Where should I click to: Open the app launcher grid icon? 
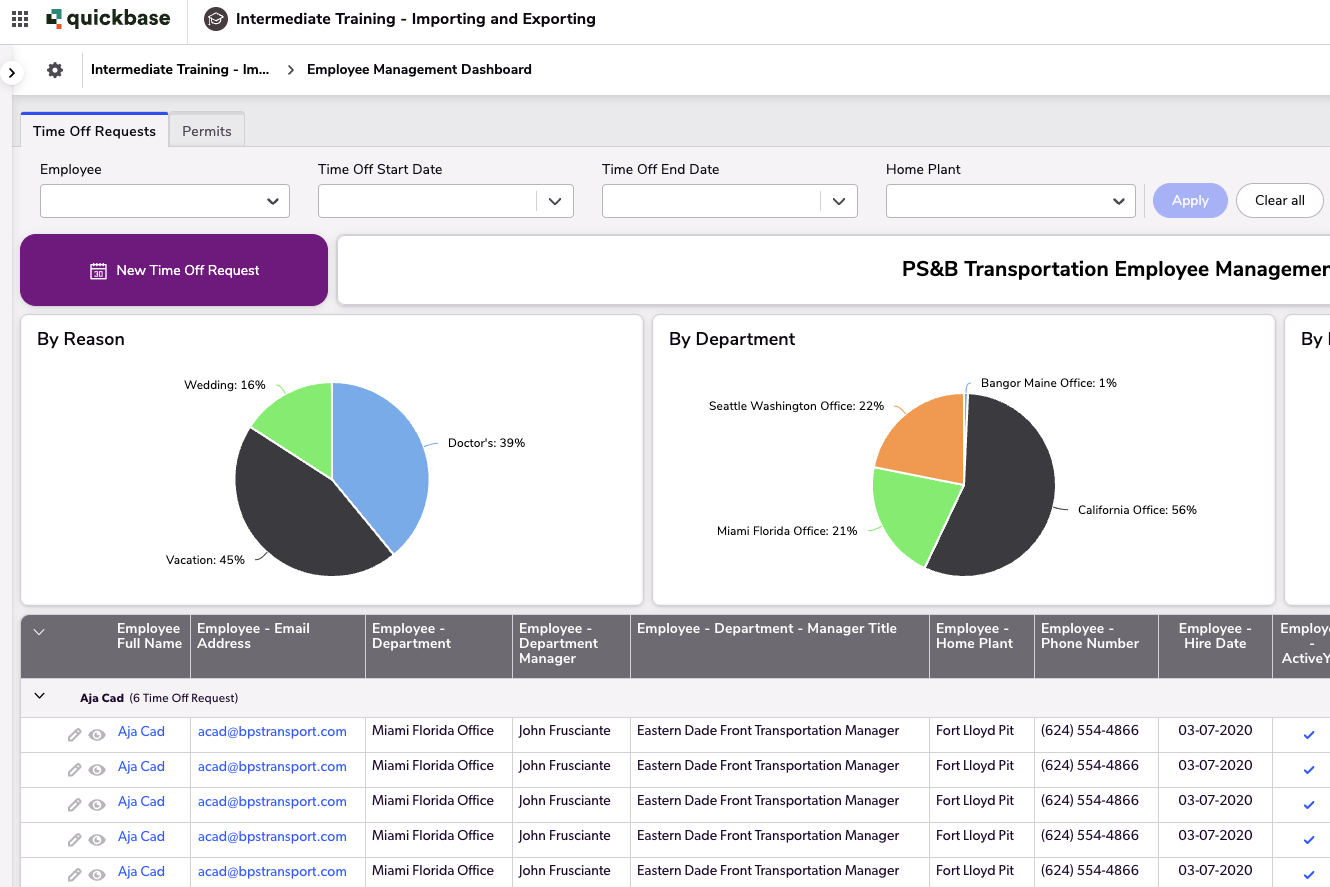20,19
